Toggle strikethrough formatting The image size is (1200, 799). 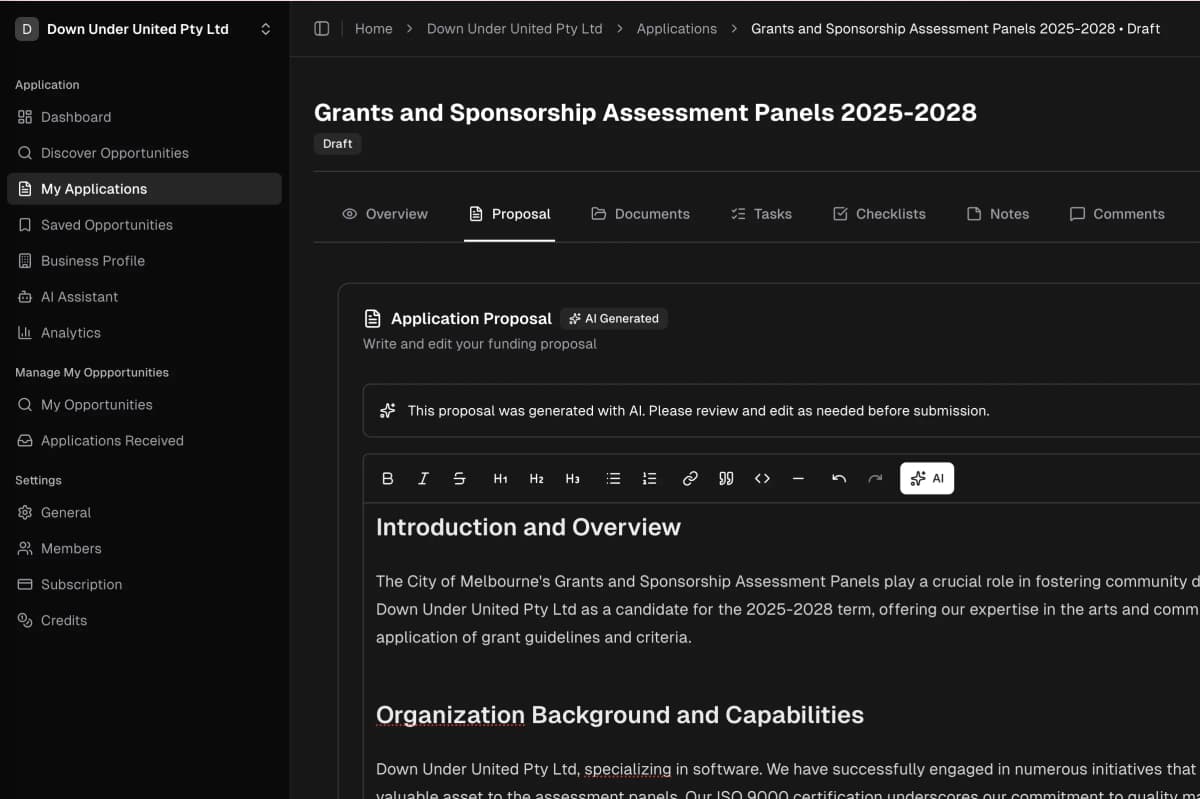[x=459, y=479]
